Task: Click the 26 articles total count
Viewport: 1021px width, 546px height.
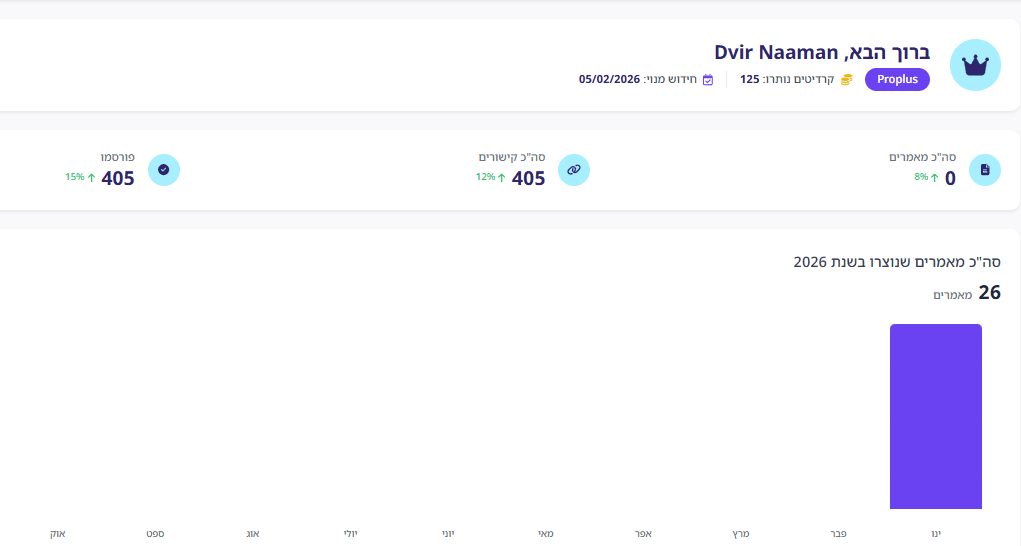Action: (x=989, y=293)
